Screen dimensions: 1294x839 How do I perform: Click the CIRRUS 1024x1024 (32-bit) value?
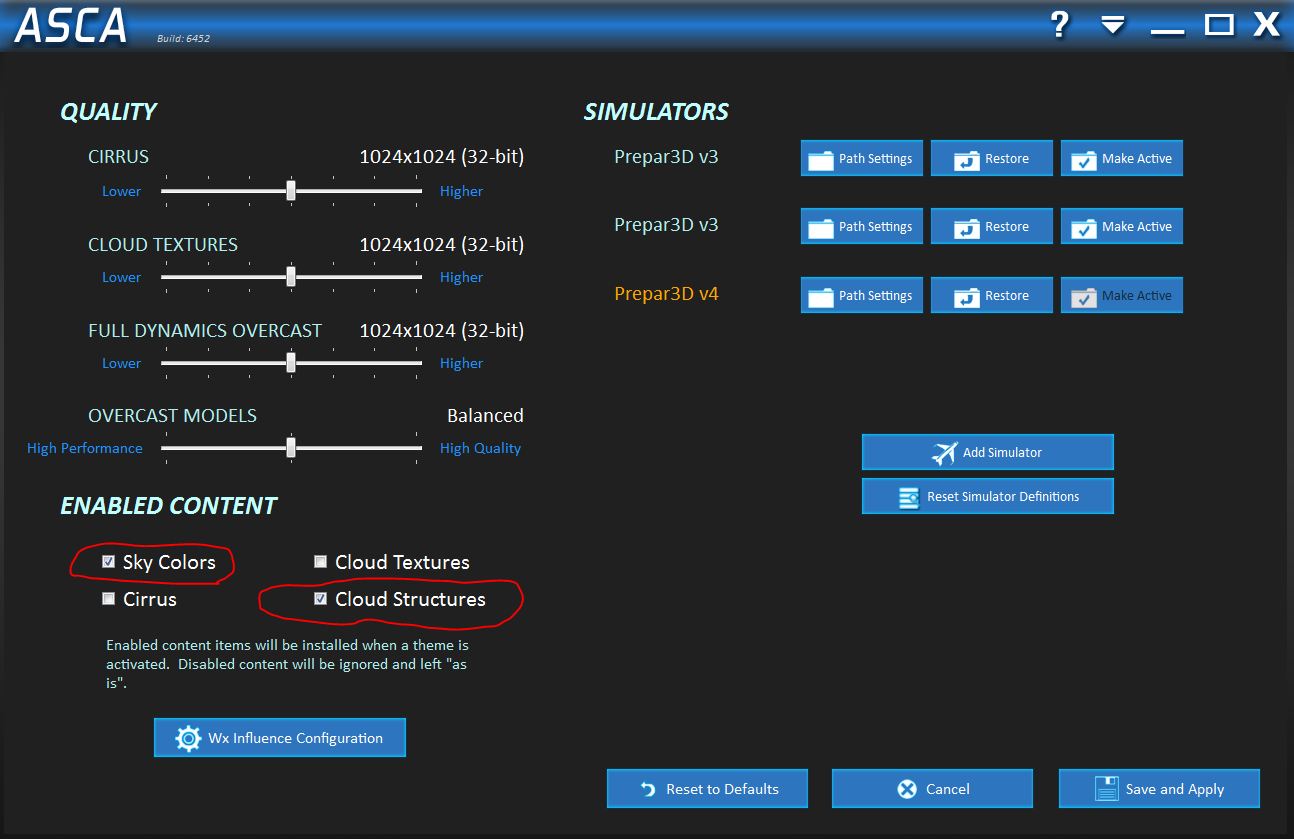442,157
